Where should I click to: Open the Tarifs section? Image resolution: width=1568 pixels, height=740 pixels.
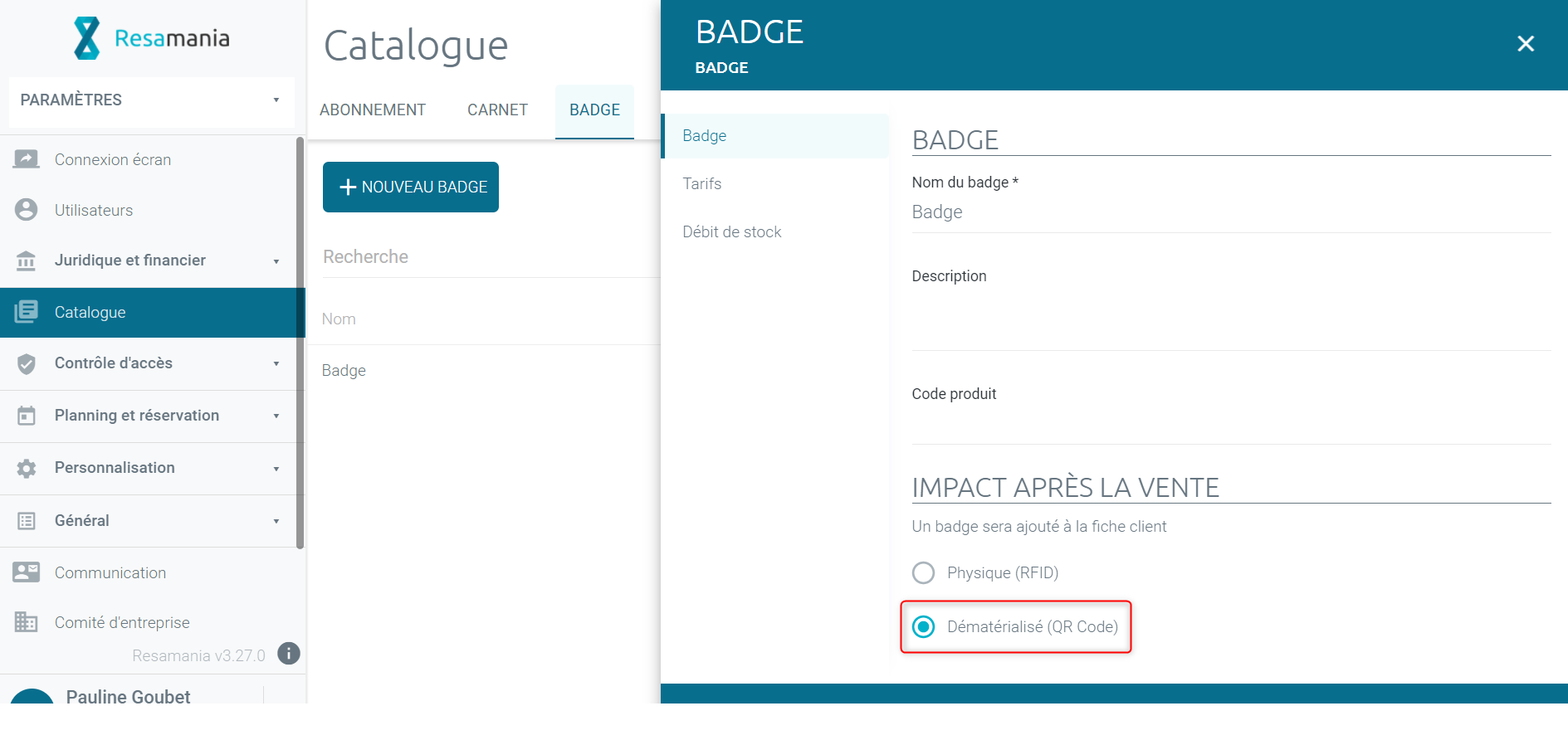point(775,184)
